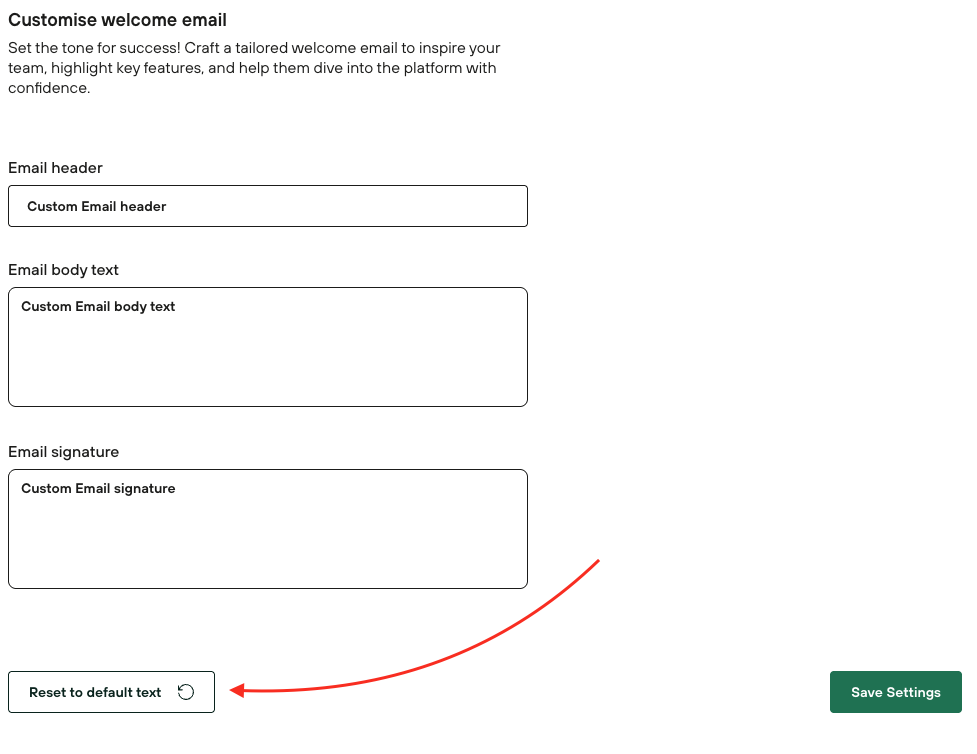Click the "Email body text" field label
Viewport: 977px width, 754px height.
pos(63,270)
